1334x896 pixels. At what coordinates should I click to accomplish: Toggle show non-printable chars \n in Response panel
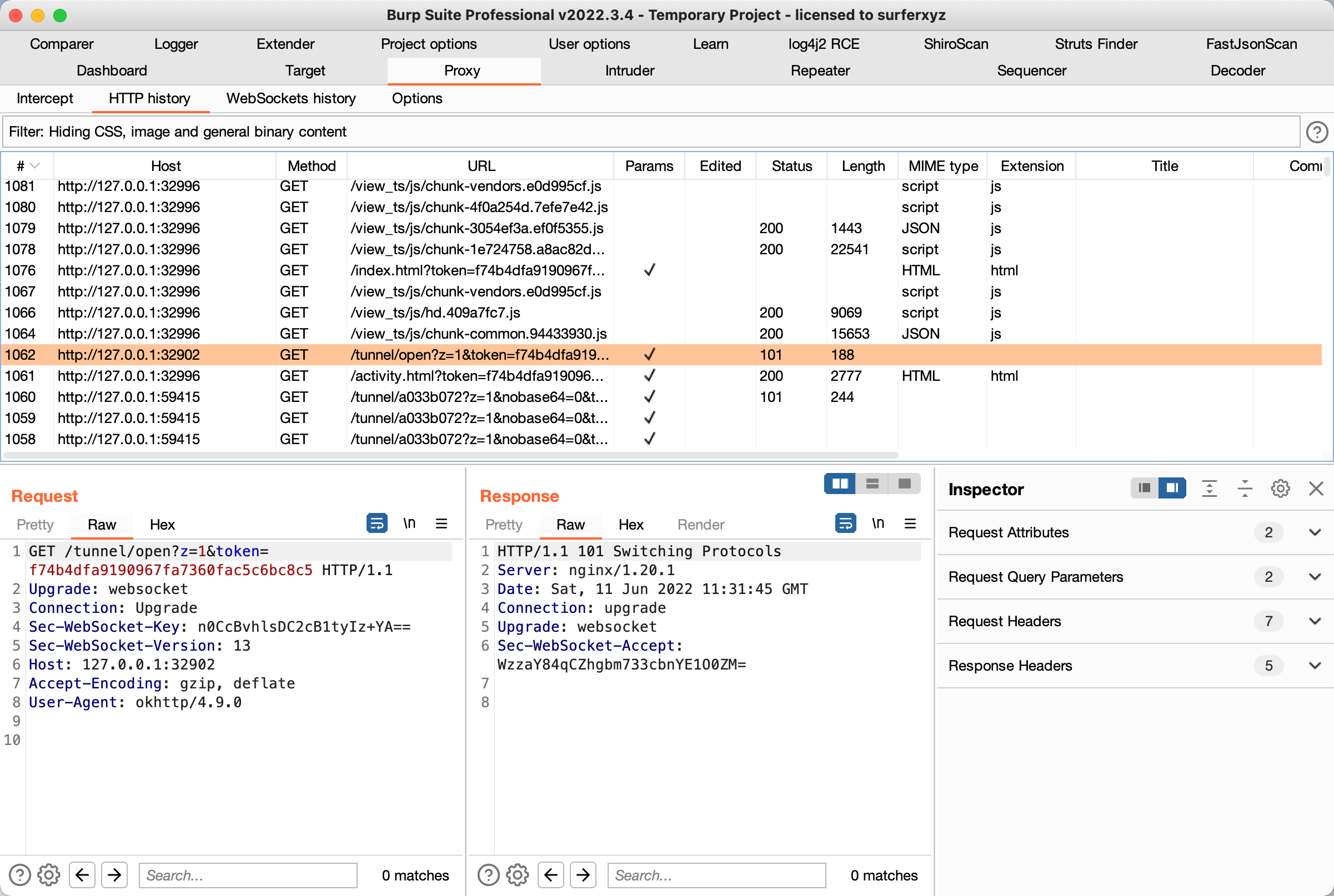click(878, 523)
